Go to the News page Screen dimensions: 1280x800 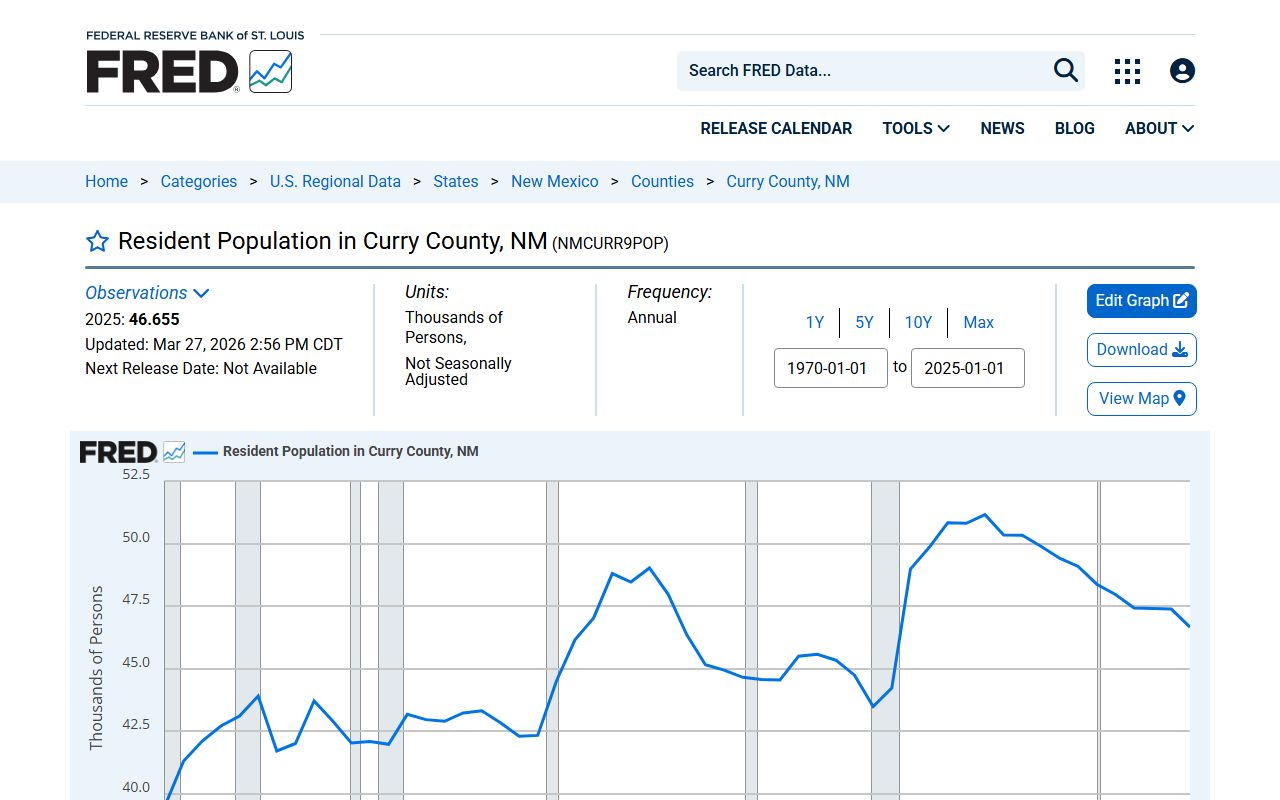(1002, 128)
